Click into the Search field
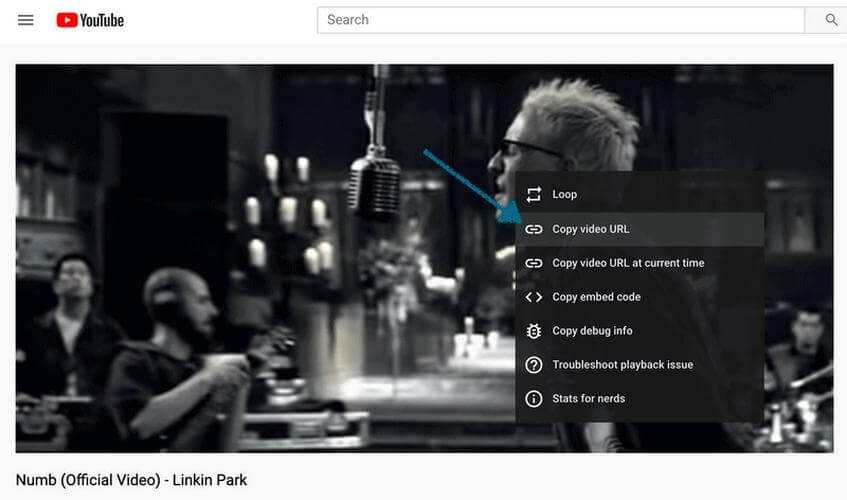Viewport: 847px width, 500px height. 561,20
